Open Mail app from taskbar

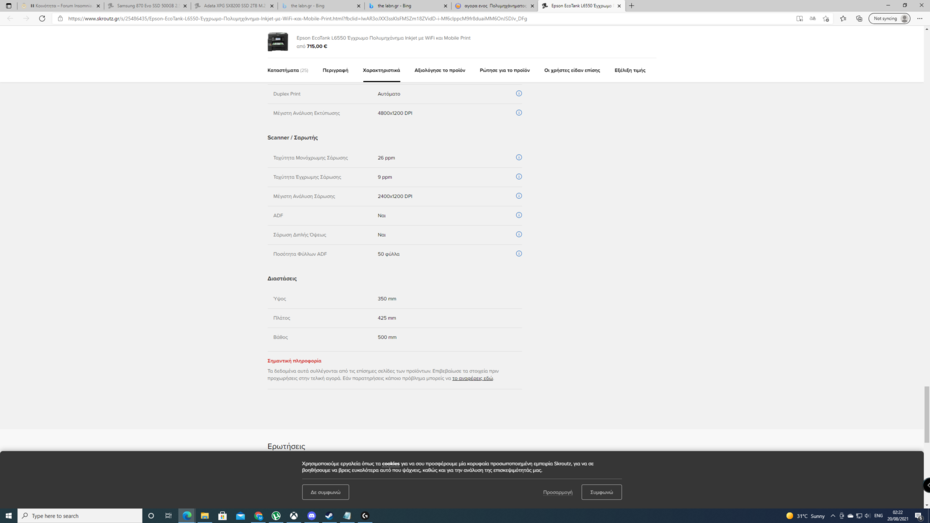coord(240,516)
